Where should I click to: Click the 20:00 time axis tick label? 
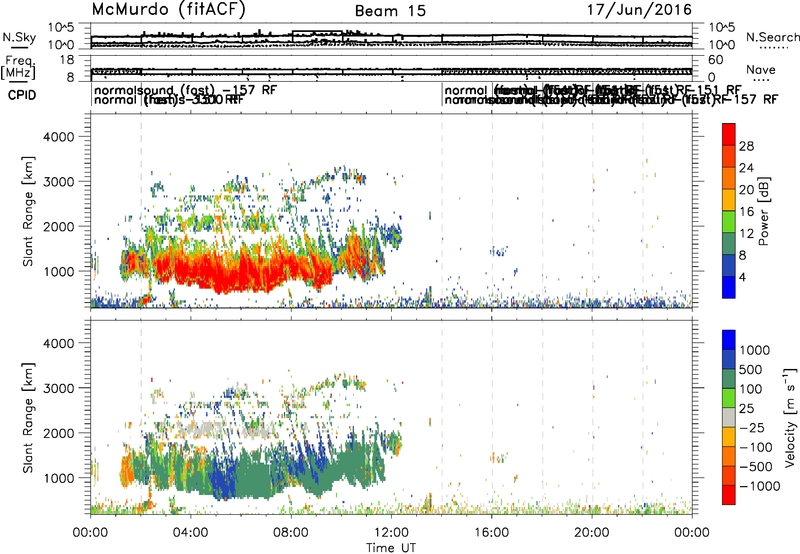pos(592,532)
